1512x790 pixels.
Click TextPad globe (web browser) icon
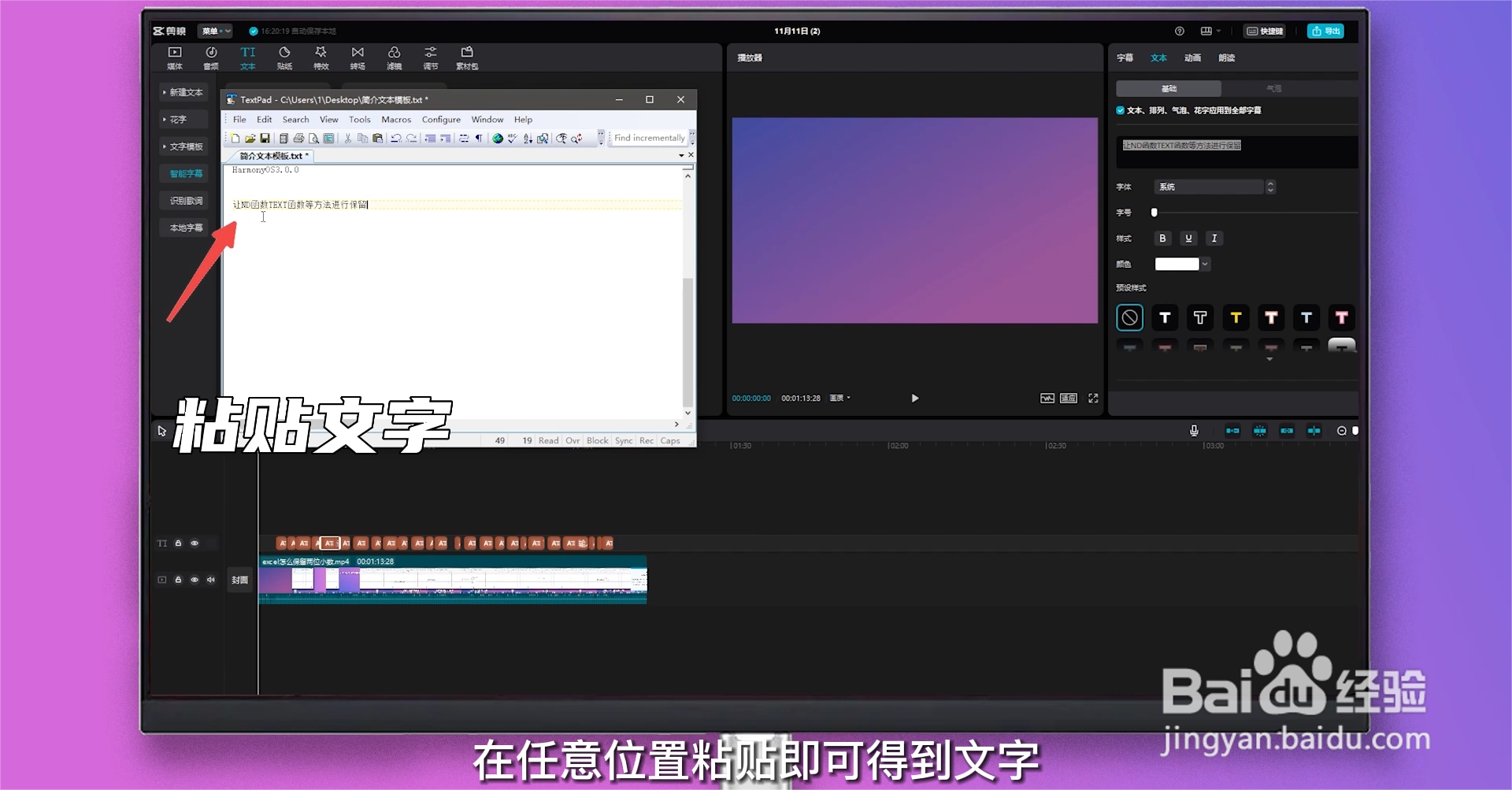[498, 139]
